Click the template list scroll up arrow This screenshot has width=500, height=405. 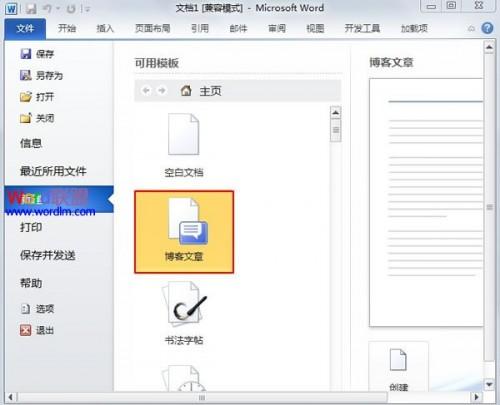[336, 113]
